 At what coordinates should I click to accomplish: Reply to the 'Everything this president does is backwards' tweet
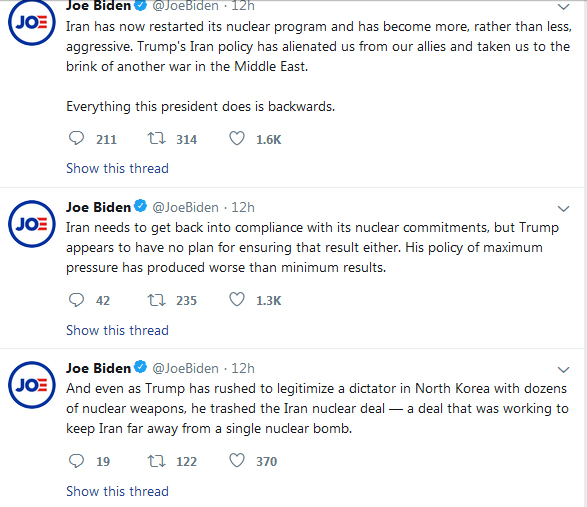coord(77,139)
